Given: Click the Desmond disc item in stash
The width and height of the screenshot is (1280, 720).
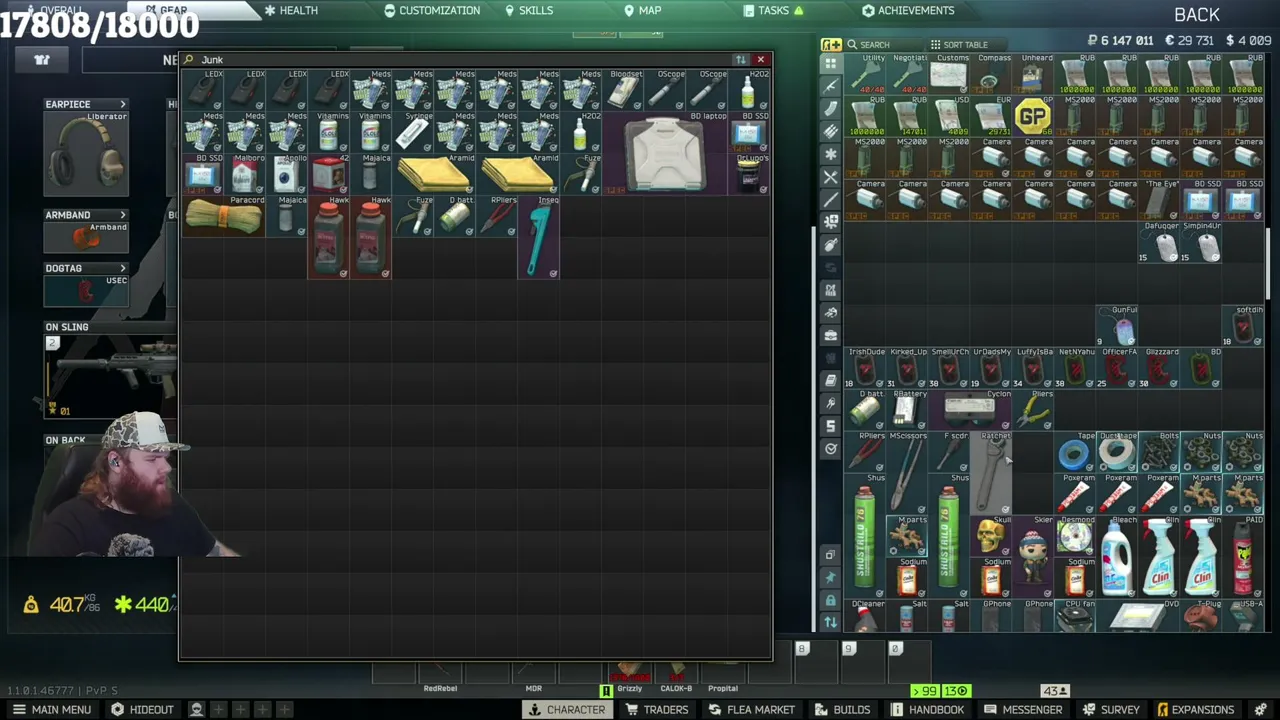Looking at the screenshot, I should coord(1074,537).
